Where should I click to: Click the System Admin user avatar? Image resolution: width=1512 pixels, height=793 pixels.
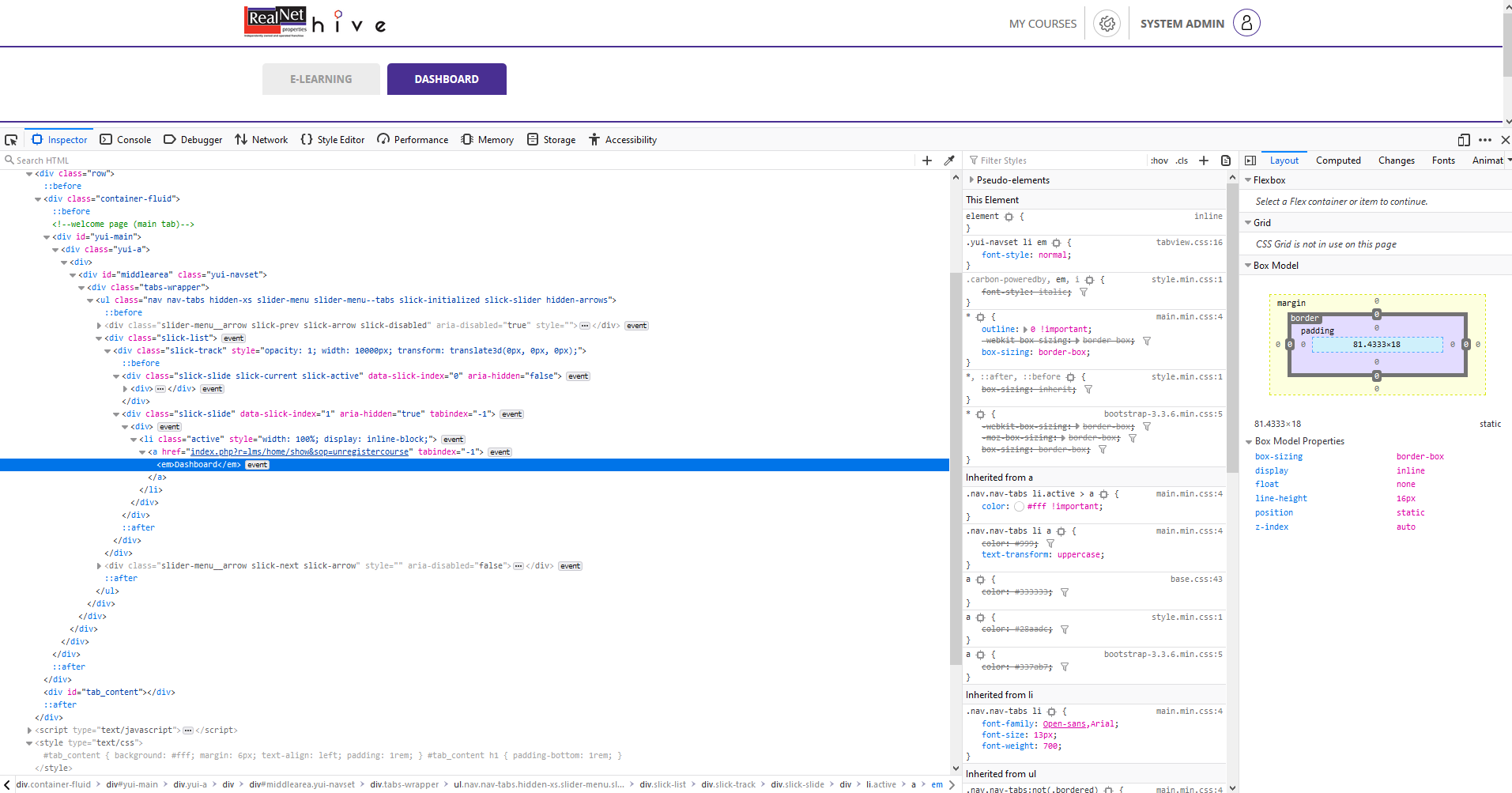pos(1246,23)
